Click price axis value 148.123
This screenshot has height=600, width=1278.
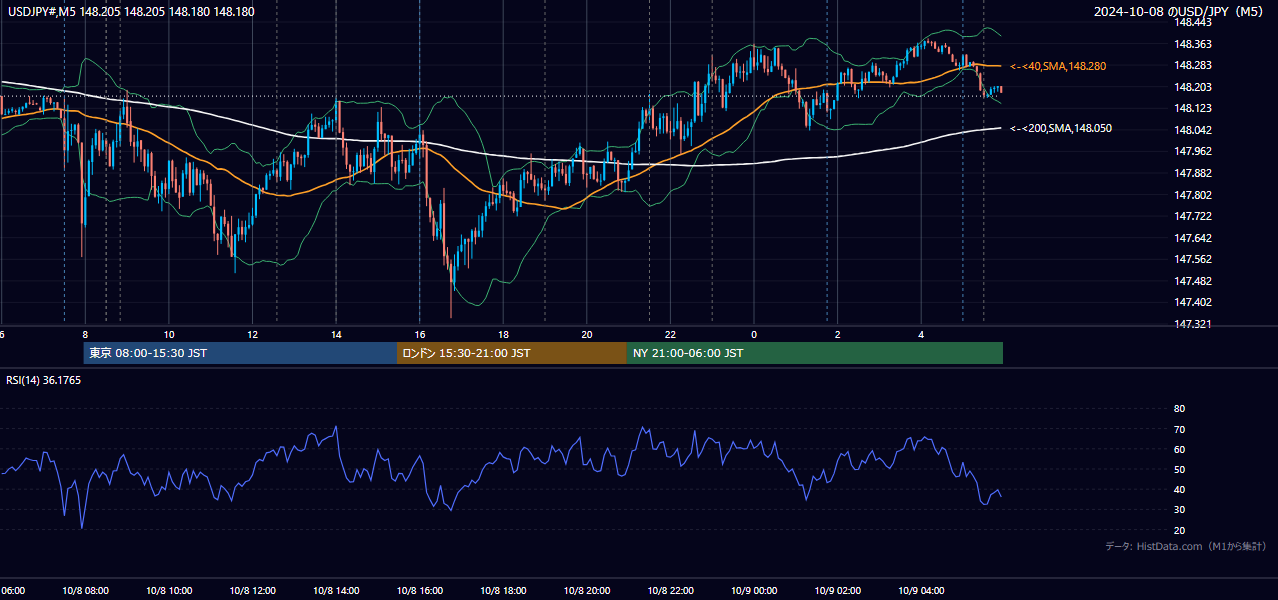pyautogui.click(x=1191, y=108)
